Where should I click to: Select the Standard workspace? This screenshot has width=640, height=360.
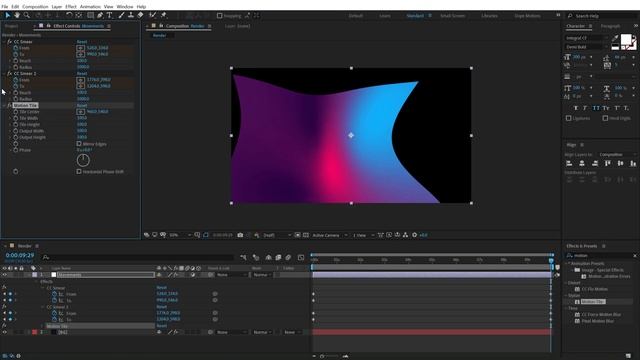coord(415,16)
